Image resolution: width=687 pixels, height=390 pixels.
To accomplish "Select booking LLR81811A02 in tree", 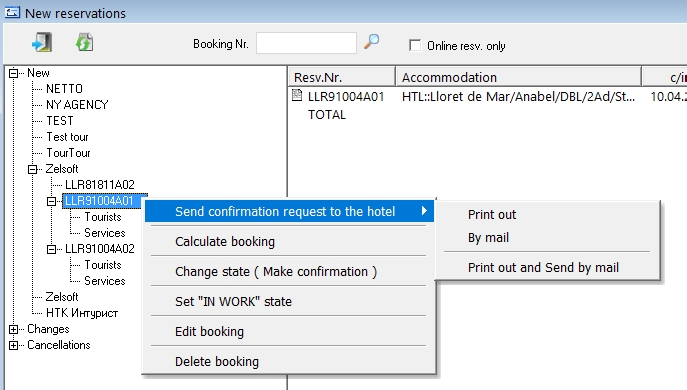I will pyautogui.click(x=100, y=185).
